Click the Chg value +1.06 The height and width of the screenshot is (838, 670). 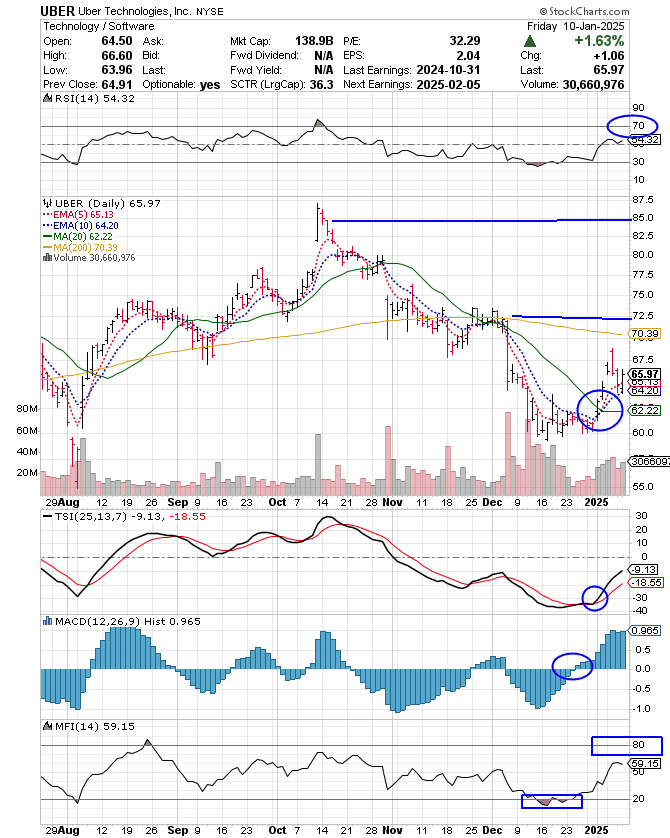point(608,56)
